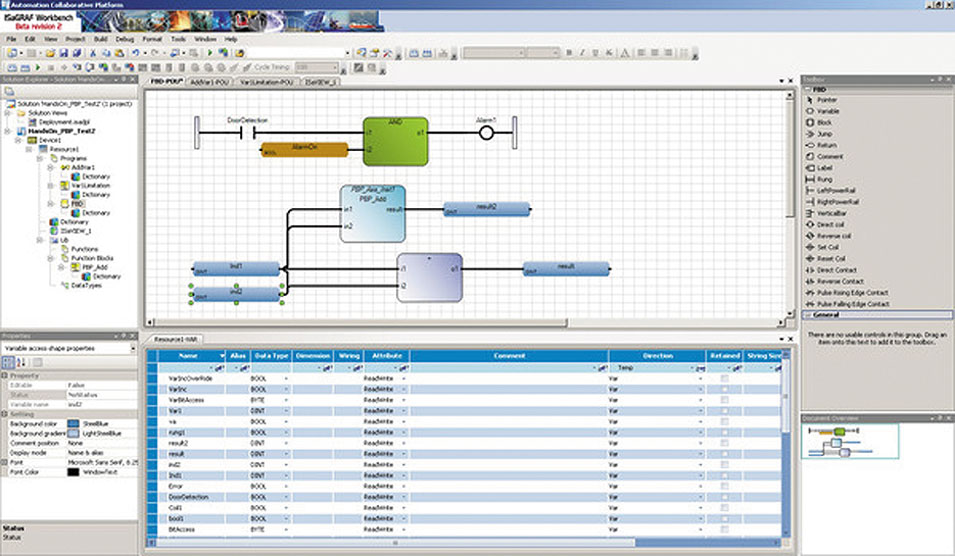Select the Block tool in Toolbox
Screen dimensions: 955x556
826,123
